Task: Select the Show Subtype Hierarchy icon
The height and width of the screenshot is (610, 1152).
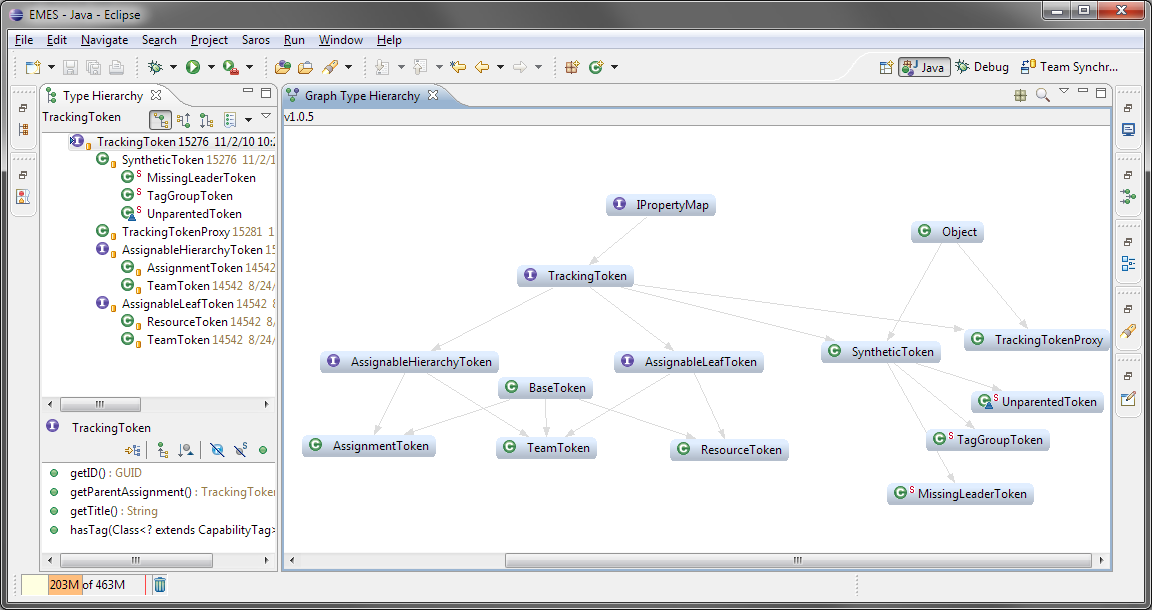Action: [206, 118]
